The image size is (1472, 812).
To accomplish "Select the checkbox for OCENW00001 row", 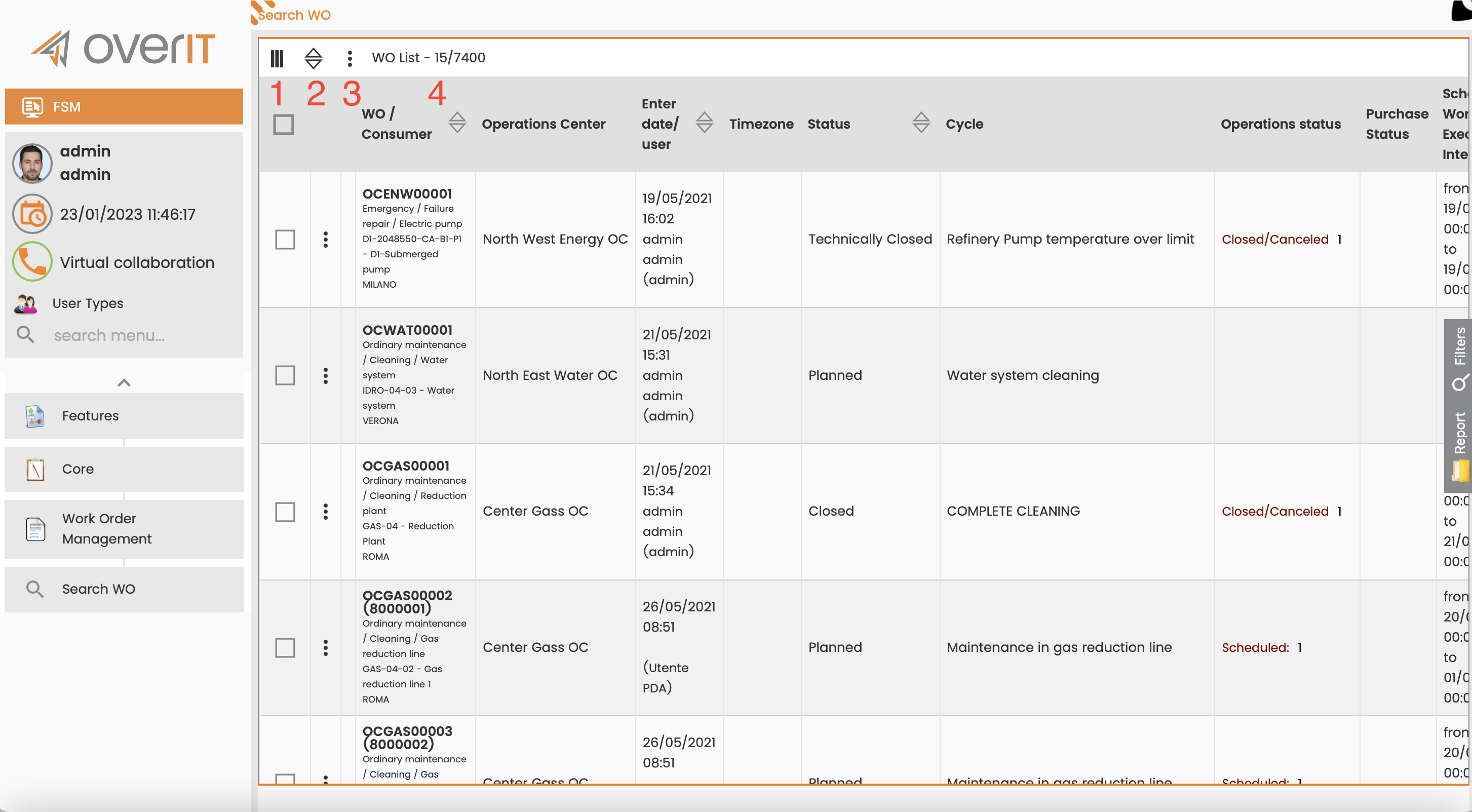I will click(285, 240).
